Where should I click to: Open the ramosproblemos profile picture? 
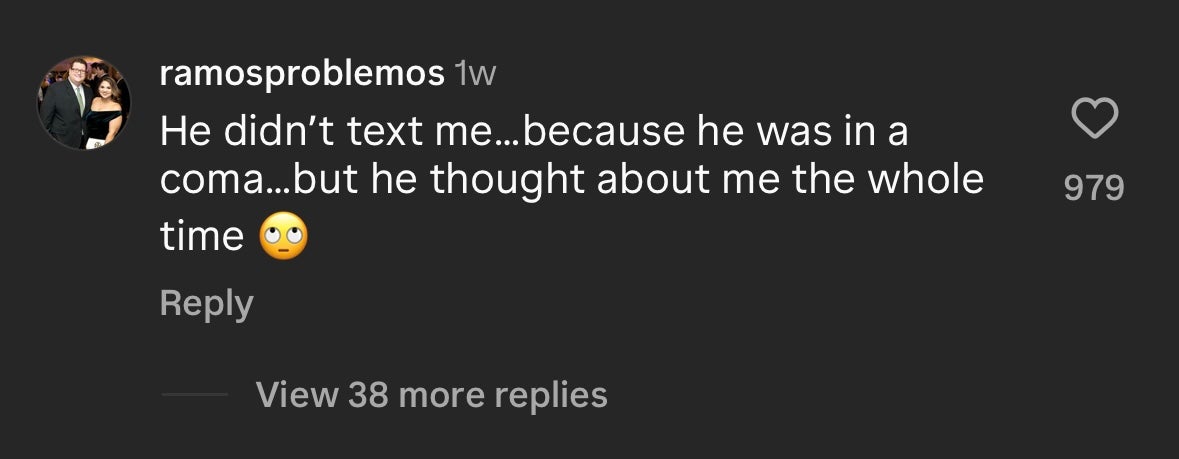click(x=84, y=103)
